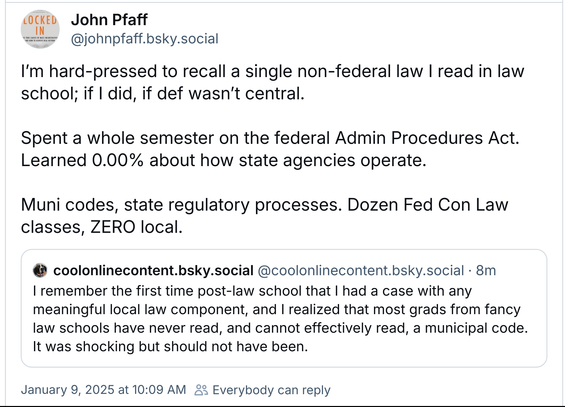Image resolution: width=565 pixels, height=407 pixels.
Task: Click the paragraph starting I'm hard-pressed to recall
Action: (x=272, y=82)
